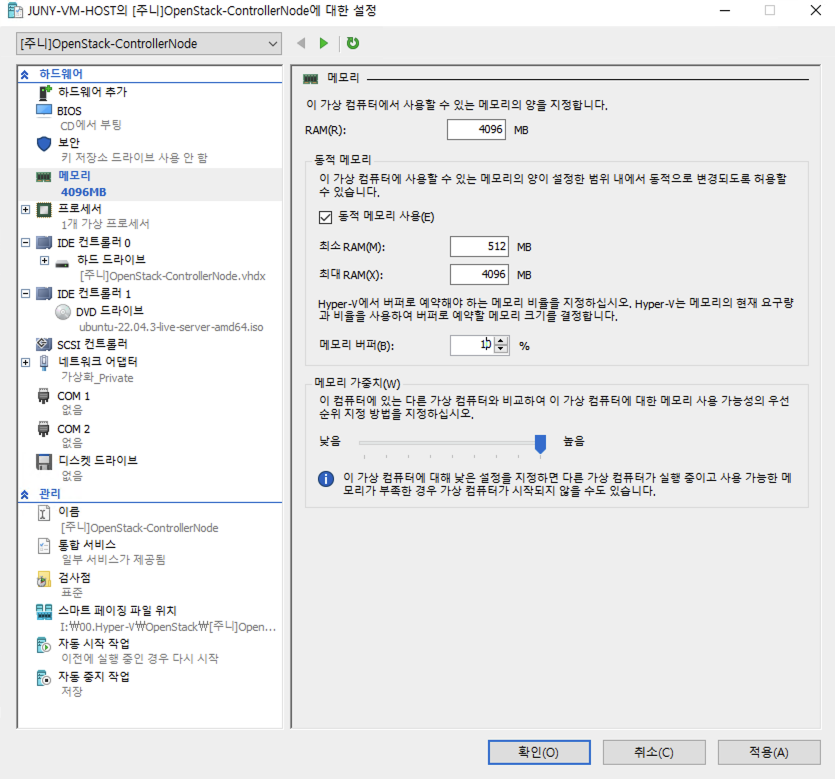The width and height of the screenshot is (835, 779).
Task: Select the 자동 중지 작업 icon
Action: point(44,678)
